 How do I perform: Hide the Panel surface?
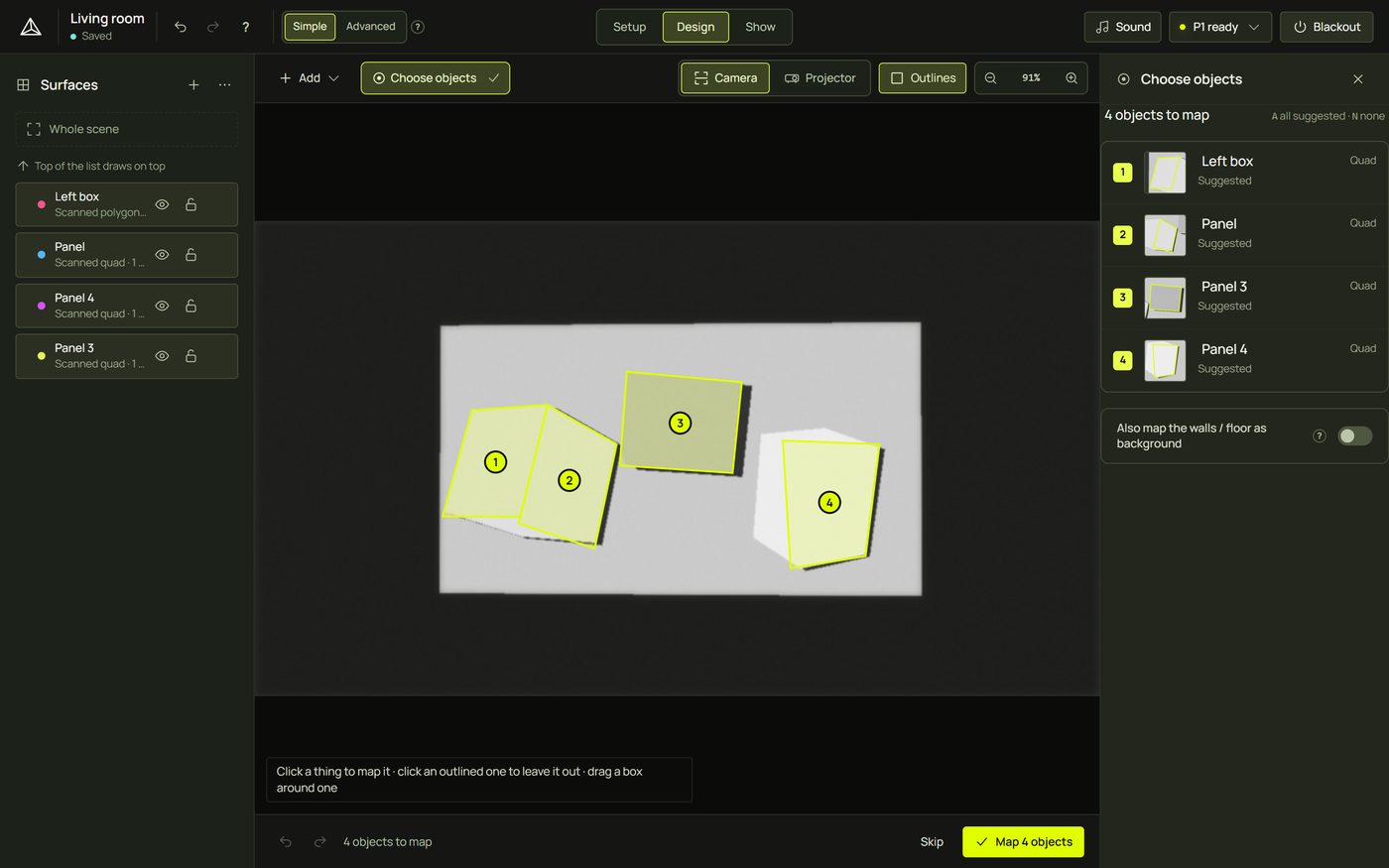162,255
